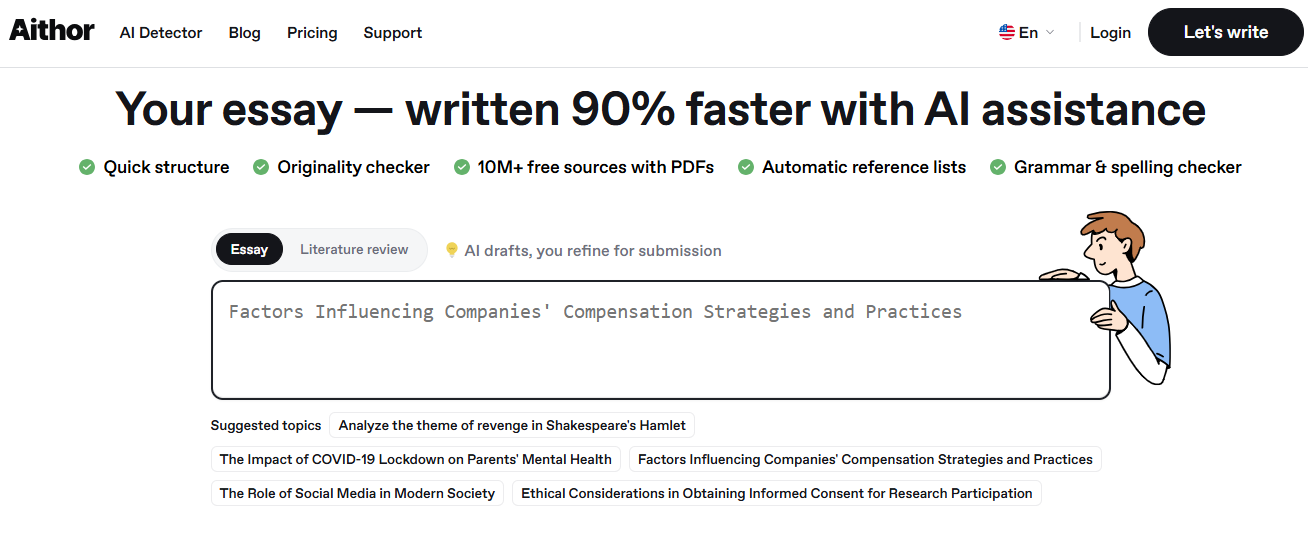Choose the Hamlet revenge theme suggested topic

(512, 425)
